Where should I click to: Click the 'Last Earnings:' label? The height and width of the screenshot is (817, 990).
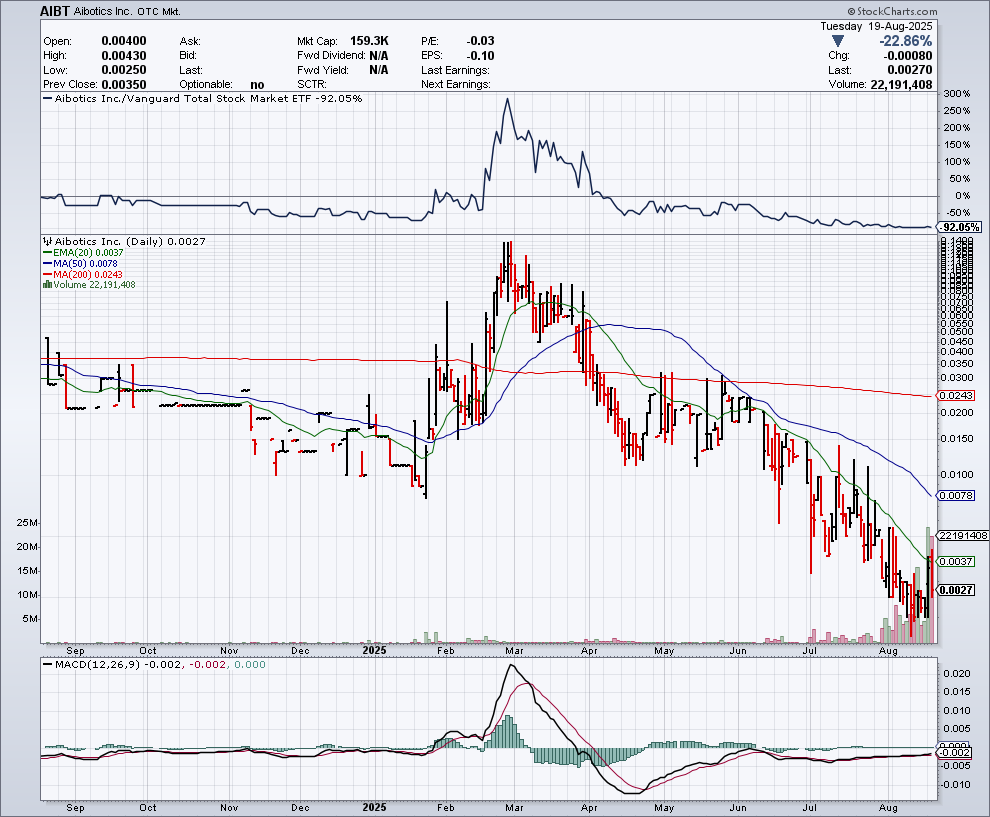coord(455,70)
